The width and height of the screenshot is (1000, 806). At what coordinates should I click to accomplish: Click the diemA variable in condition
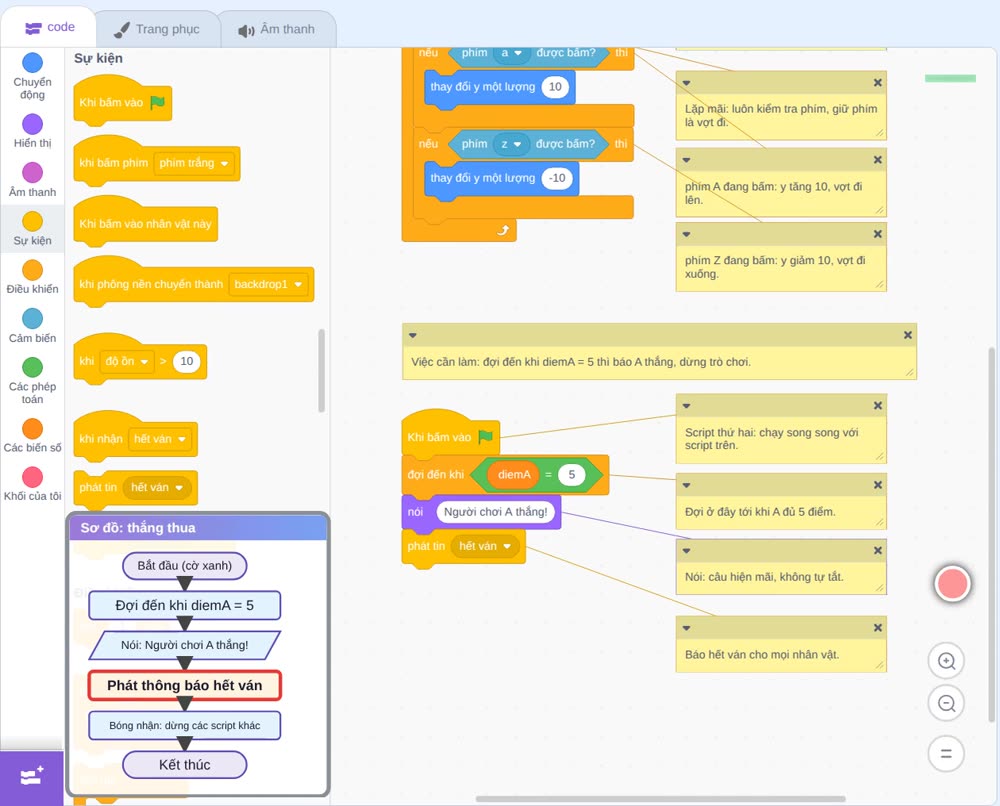(x=514, y=474)
